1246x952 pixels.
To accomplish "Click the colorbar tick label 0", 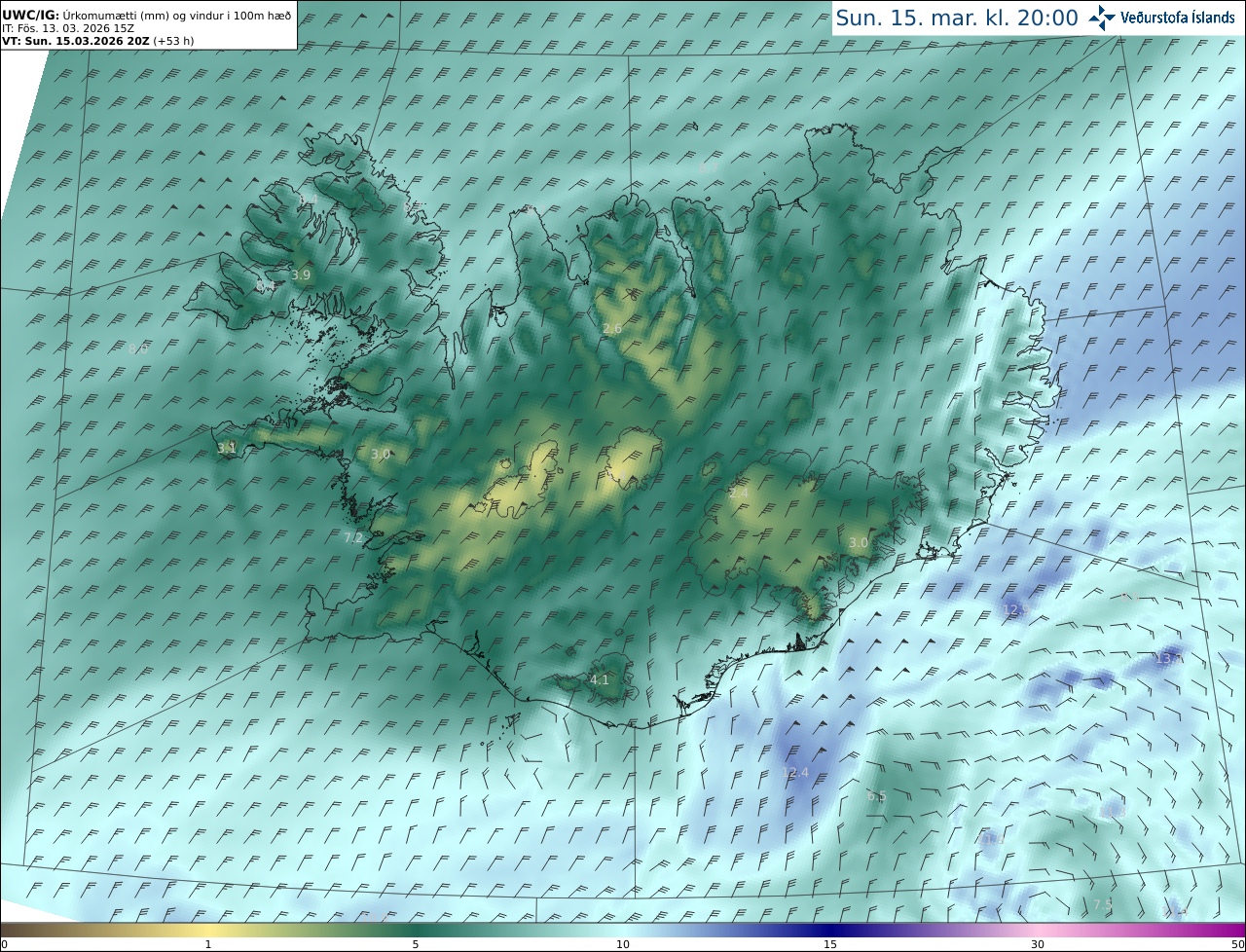I will tap(4, 944).
